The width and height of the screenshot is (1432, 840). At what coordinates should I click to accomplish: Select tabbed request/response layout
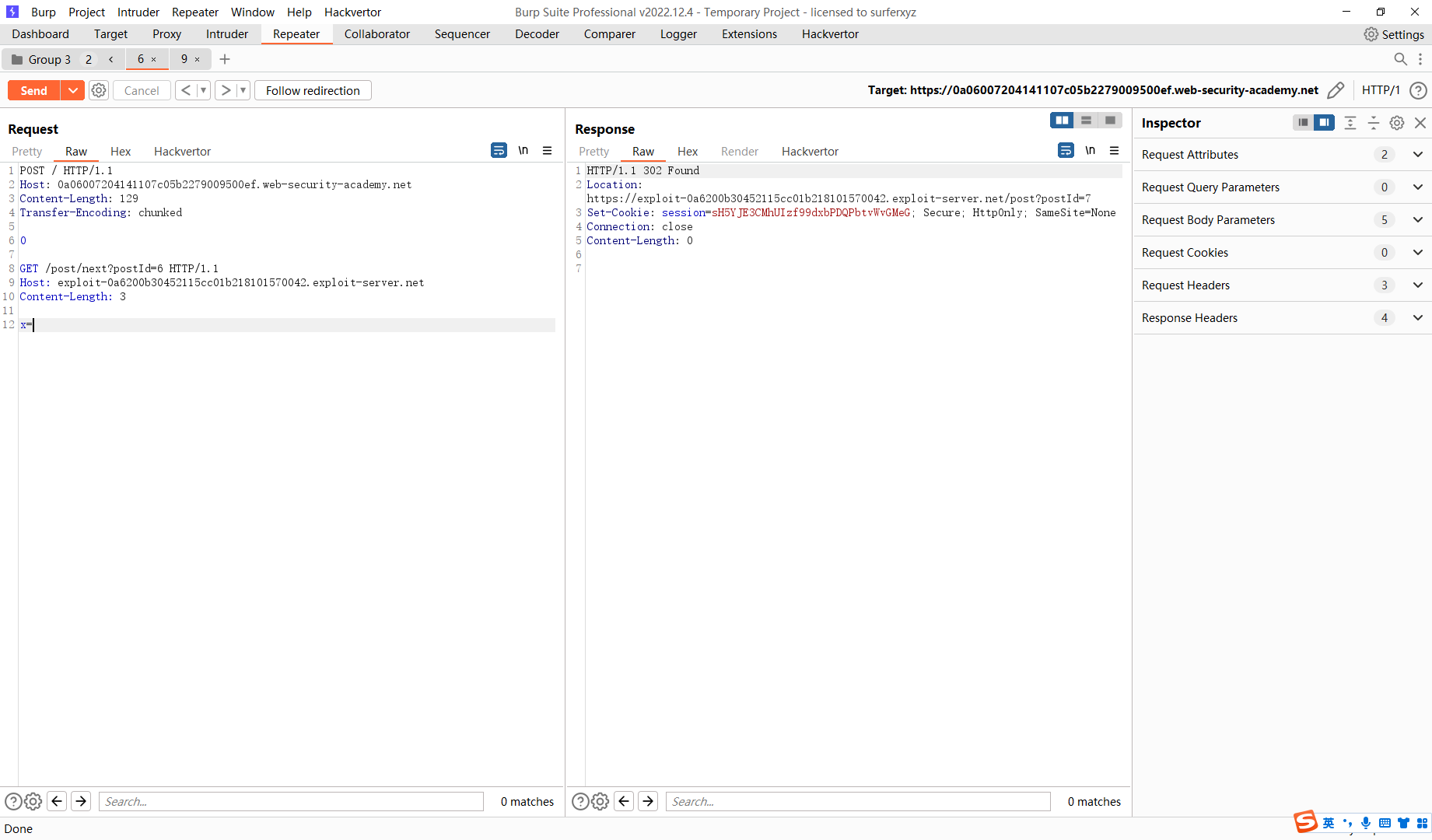pyautogui.click(x=1110, y=121)
